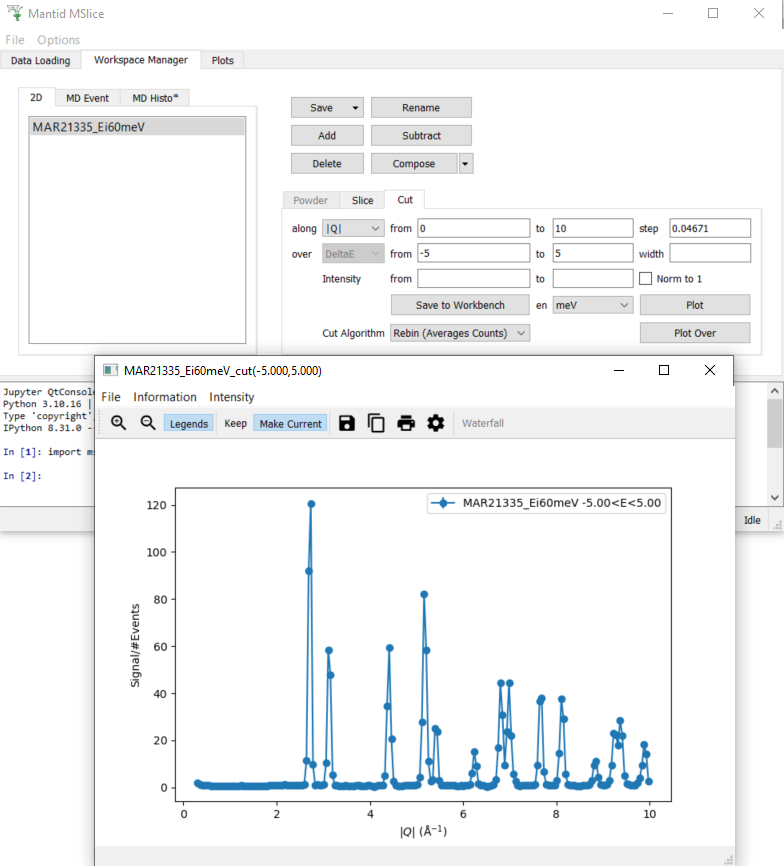784x866 pixels.
Task: Select workspace MAR21335_Ei60meV in the list
Action: 137,127
